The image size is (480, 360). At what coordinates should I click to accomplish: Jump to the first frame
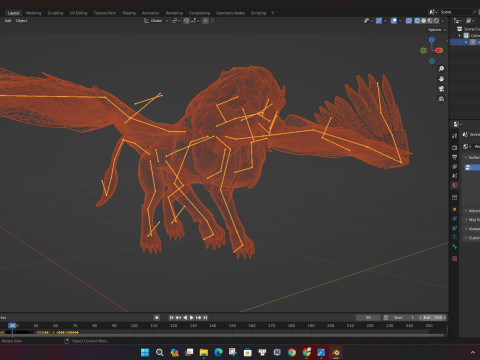coord(171,318)
